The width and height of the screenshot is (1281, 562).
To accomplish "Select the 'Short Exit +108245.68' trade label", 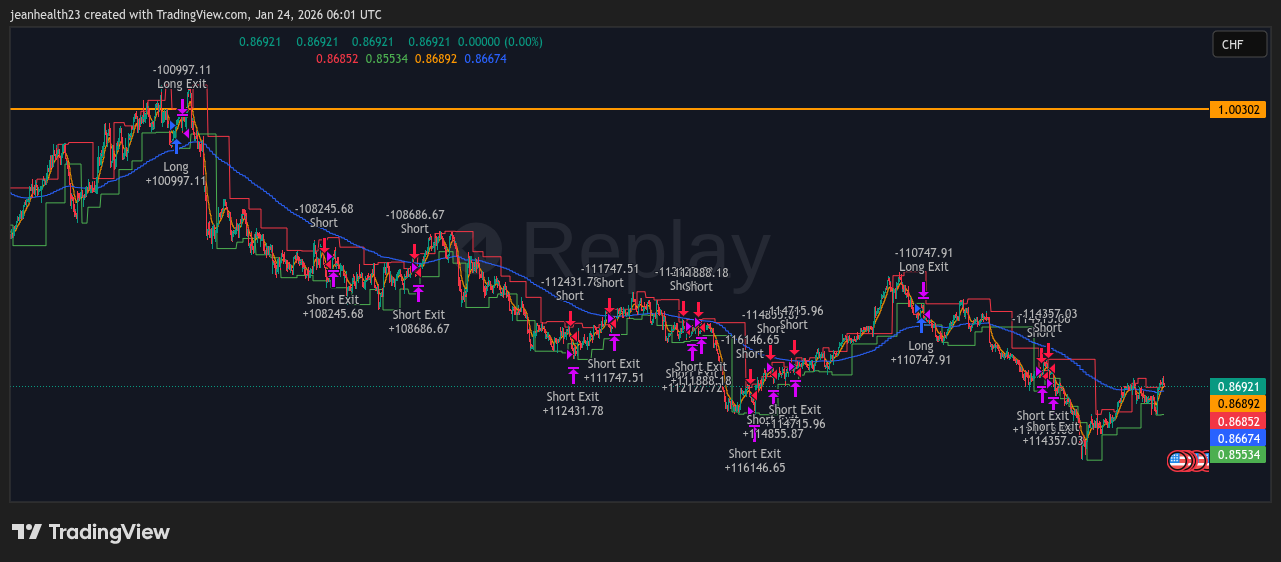I will [333, 307].
